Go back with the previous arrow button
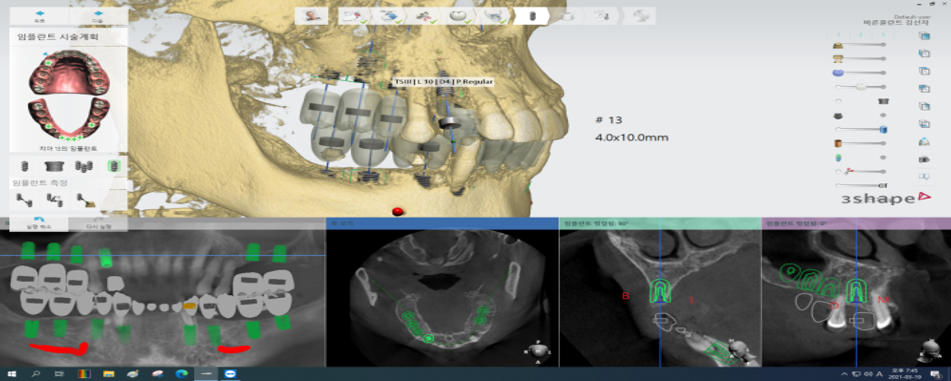The image size is (951, 381). [x=39, y=15]
